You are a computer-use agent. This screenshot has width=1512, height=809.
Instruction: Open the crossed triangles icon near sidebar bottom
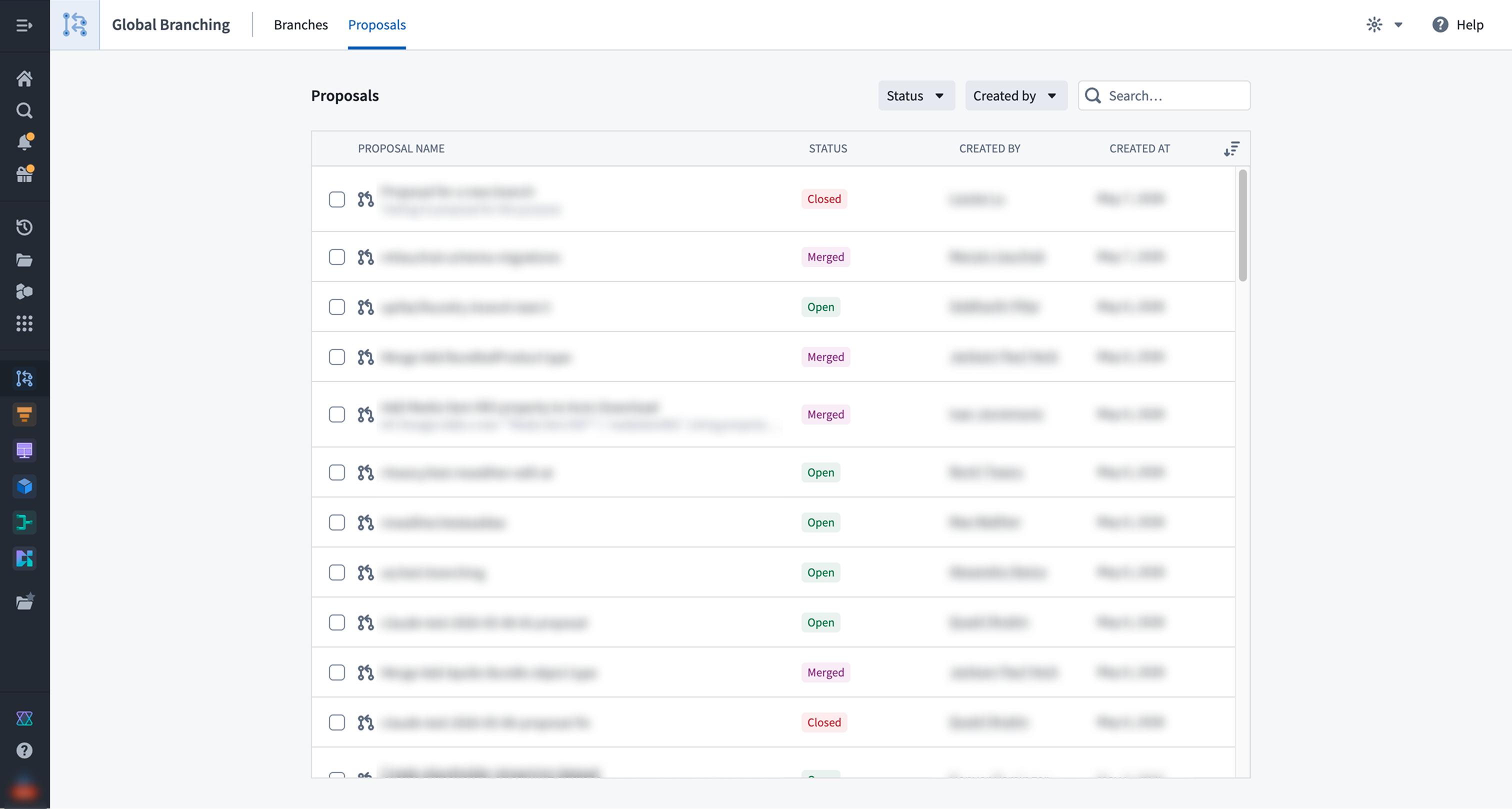click(24, 718)
